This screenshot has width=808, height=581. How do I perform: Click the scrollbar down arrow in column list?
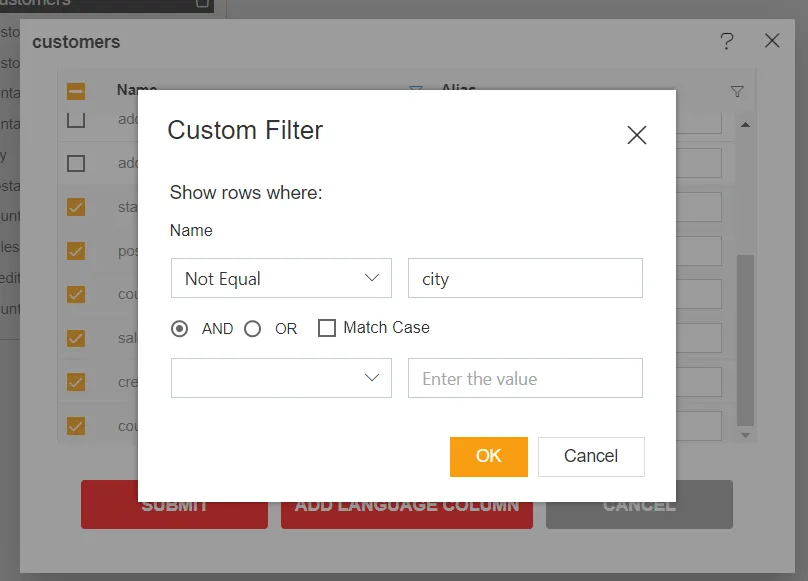(744, 435)
